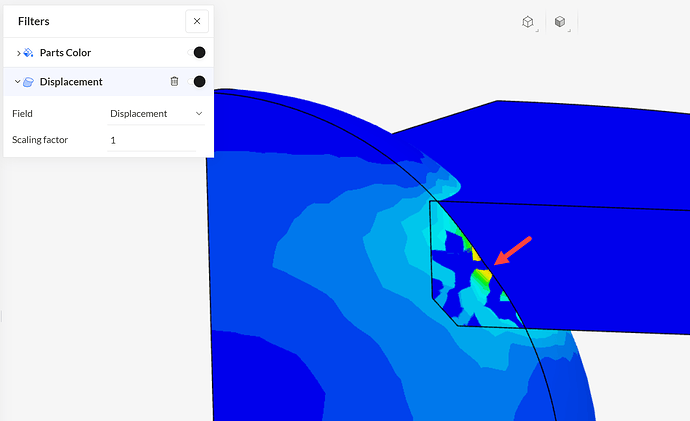Open the wireframe cube view options

(x=528, y=22)
